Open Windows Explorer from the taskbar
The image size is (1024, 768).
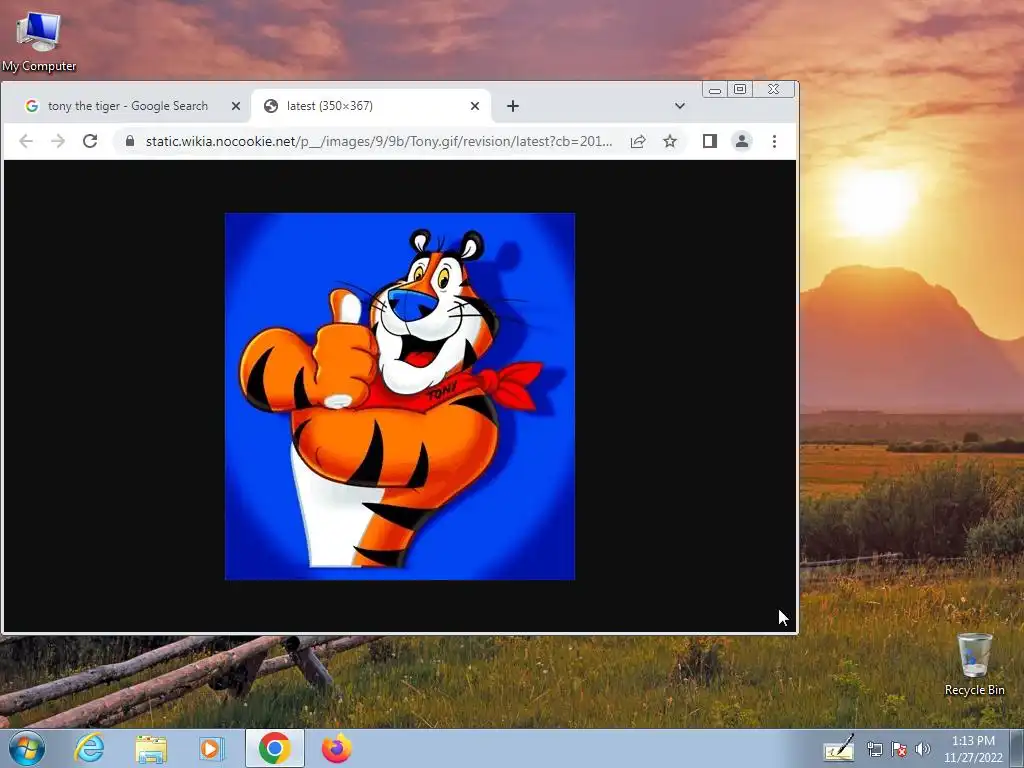tap(151, 748)
